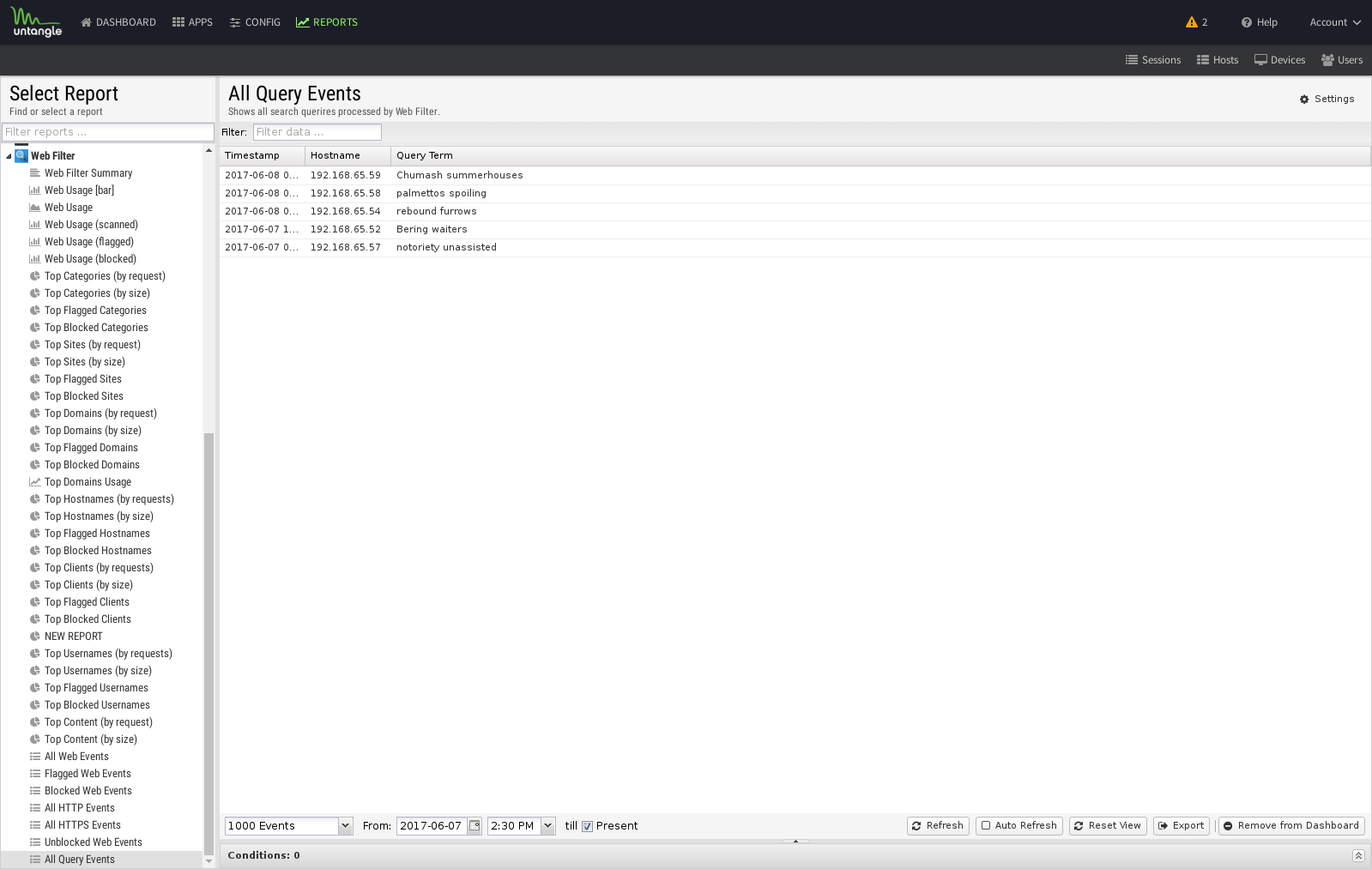Open the alerts warning triangle icon
Image resolution: width=1372 pixels, height=869 pixels.
click(x=1191, y=22)
